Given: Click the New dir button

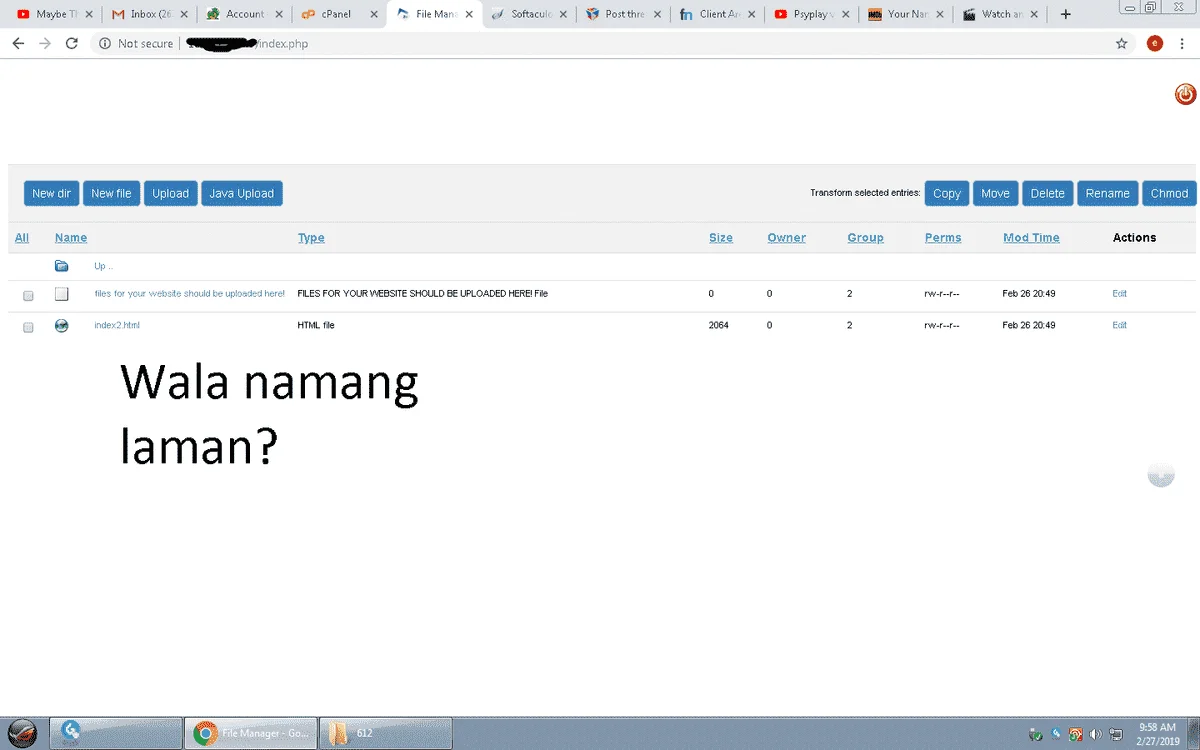Looking at the screenshot, I should [x=51, y=193].
